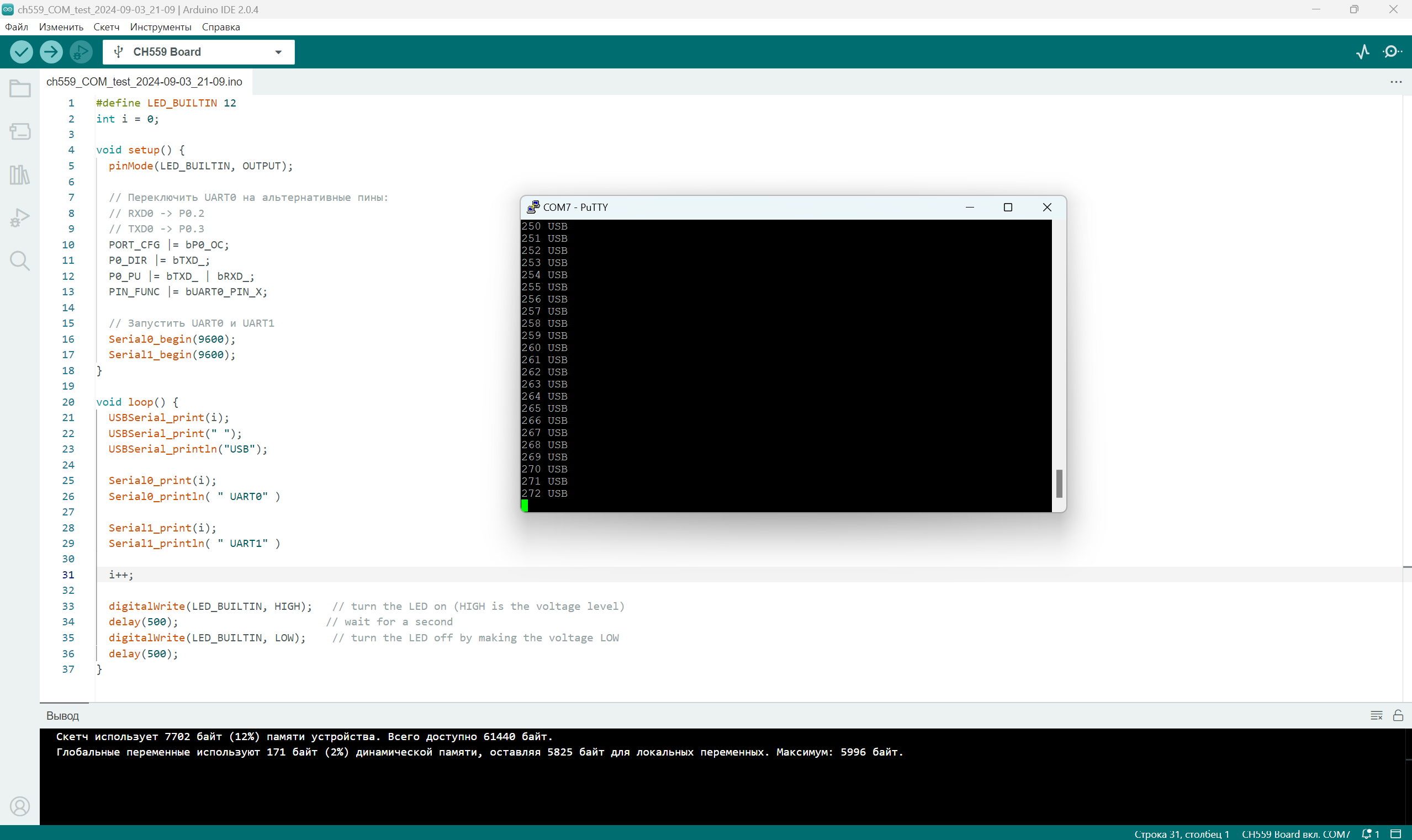This screenshot has height=840, width=1412.
Task: Open the Serial Plotter icon
Action: pos(1363,52)
